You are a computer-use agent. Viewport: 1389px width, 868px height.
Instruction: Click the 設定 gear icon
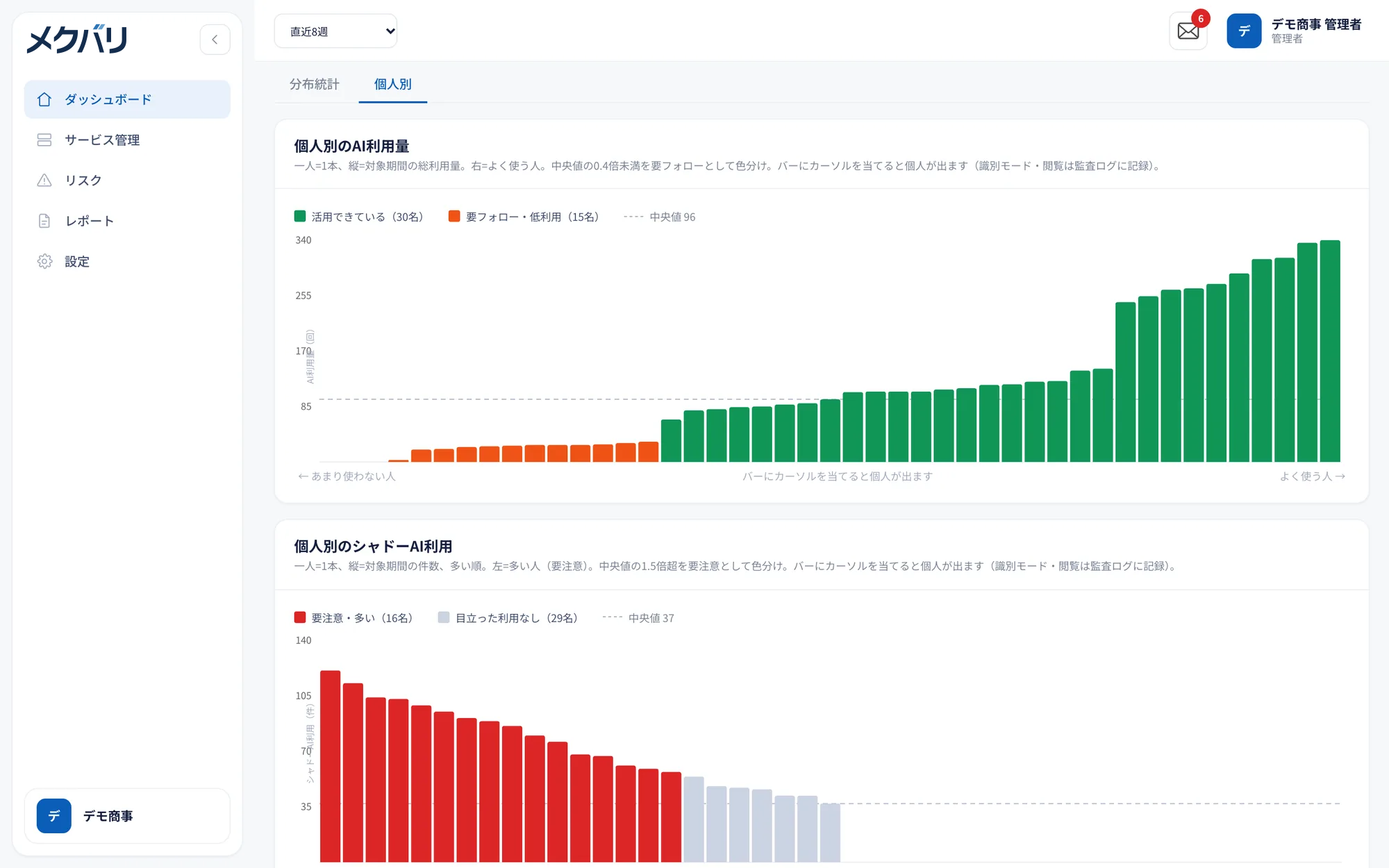pyautogui.click(x=44, y=261)
